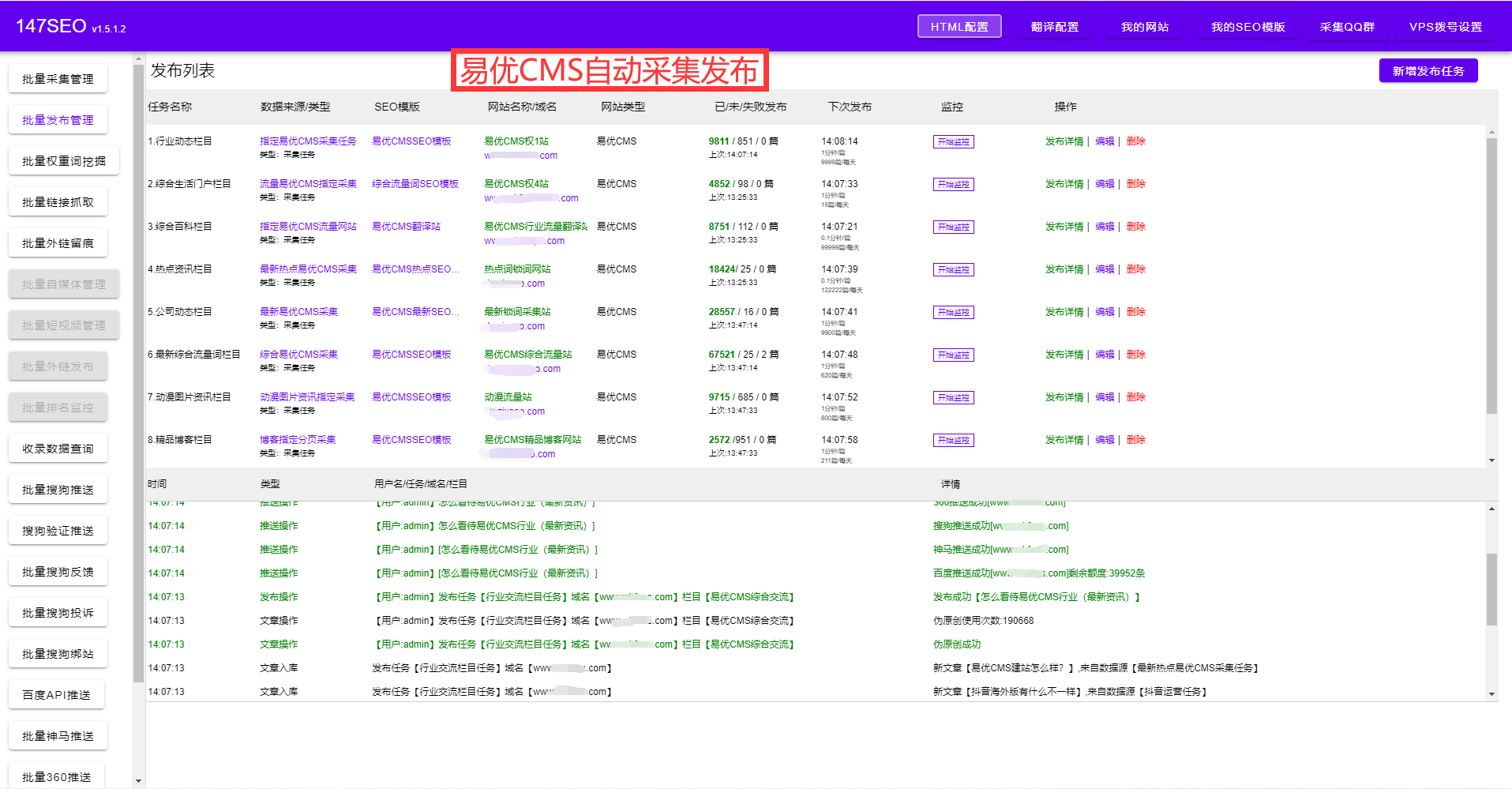Click 编辑 for 5.公司动态栏目

(1105, 312)
